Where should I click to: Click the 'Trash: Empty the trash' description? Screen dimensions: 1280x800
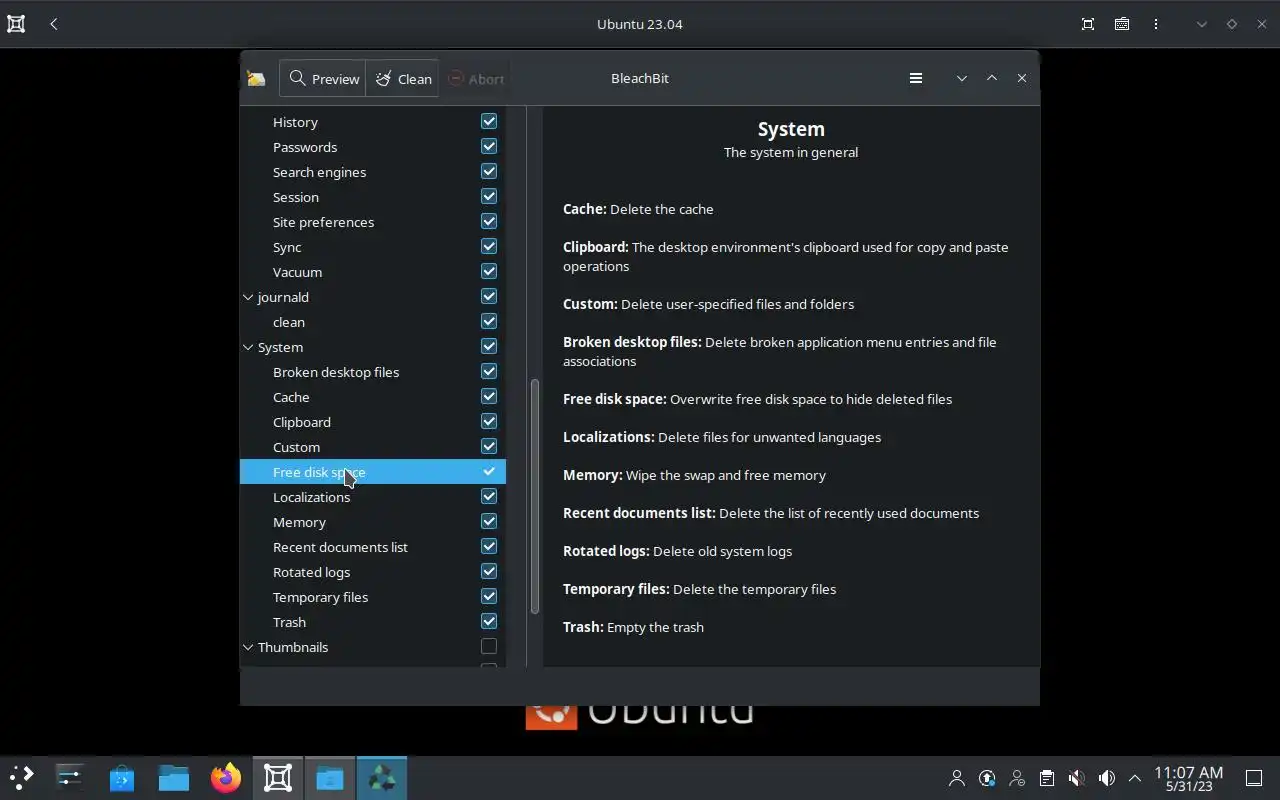coord(633,627)
